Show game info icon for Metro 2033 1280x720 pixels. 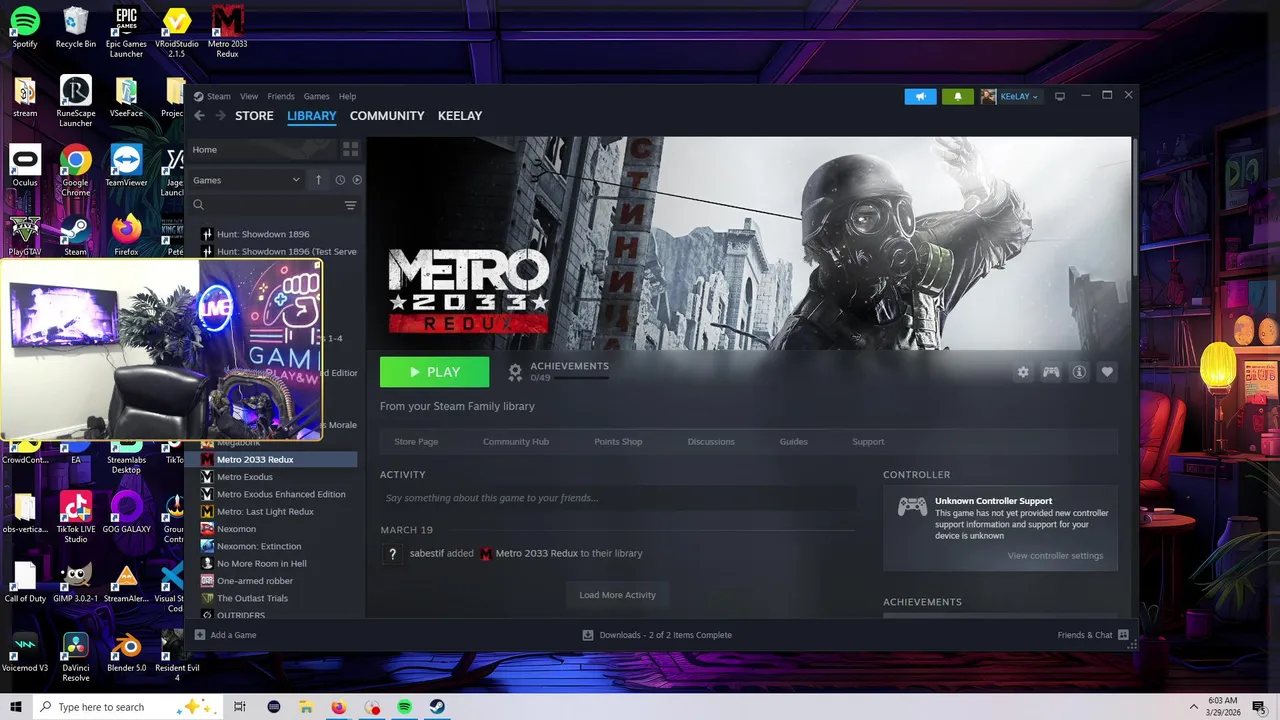pyautogui.click(x=1079, y=372)
